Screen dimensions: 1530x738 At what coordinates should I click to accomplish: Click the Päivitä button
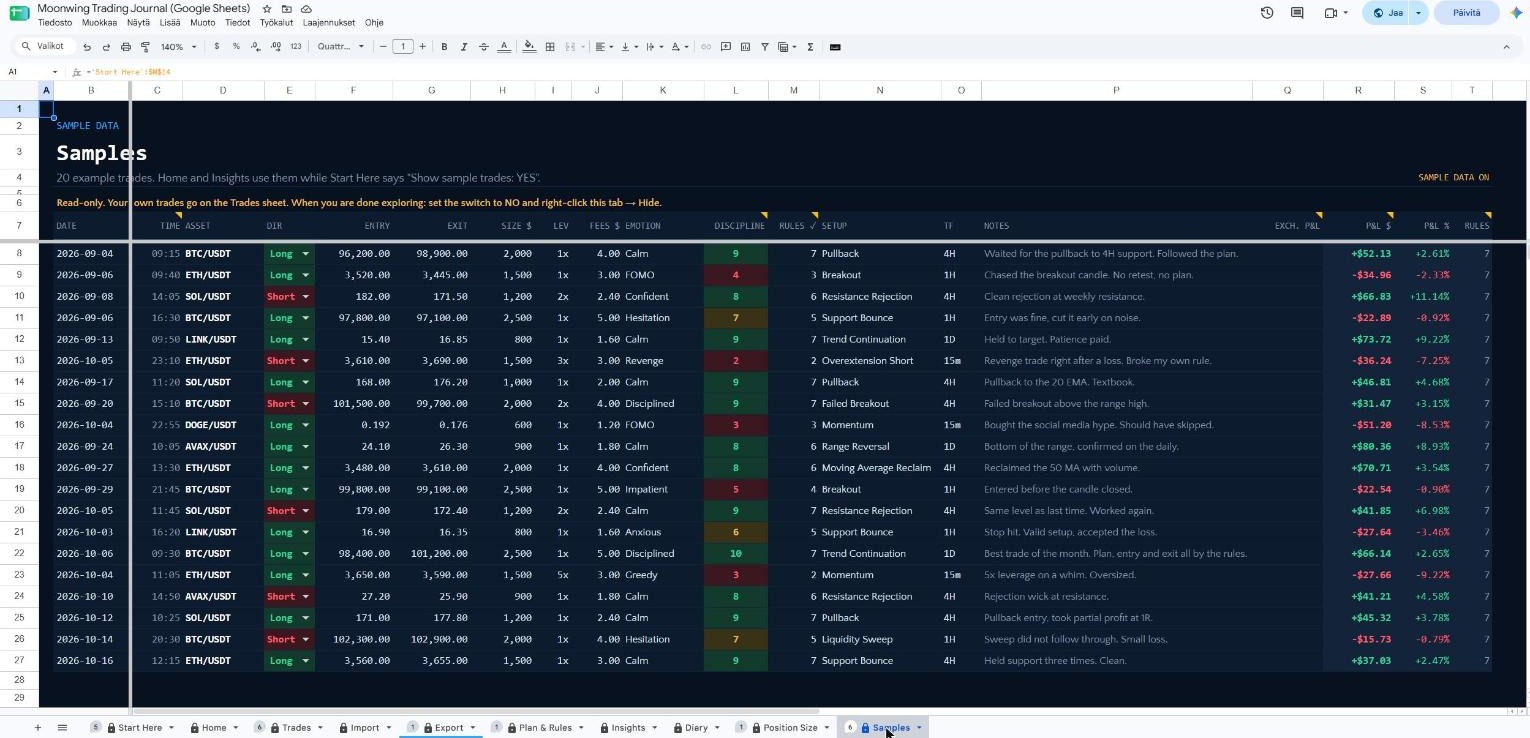(1467, 13)
